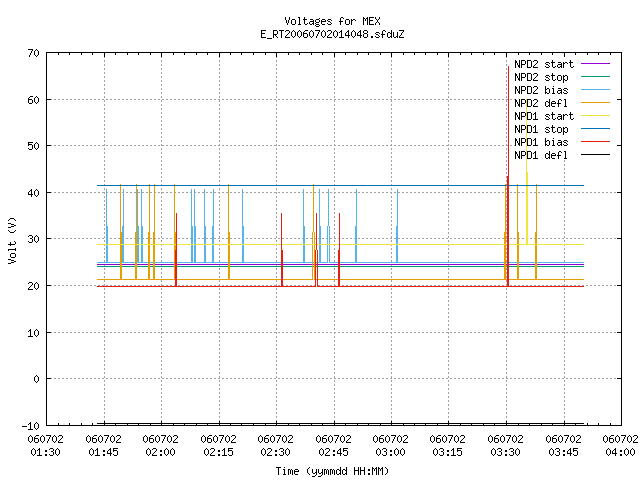The image size is (640, 480).
Task: Click the x-axis tick label 060702 01:30
Action: (45, 445)
